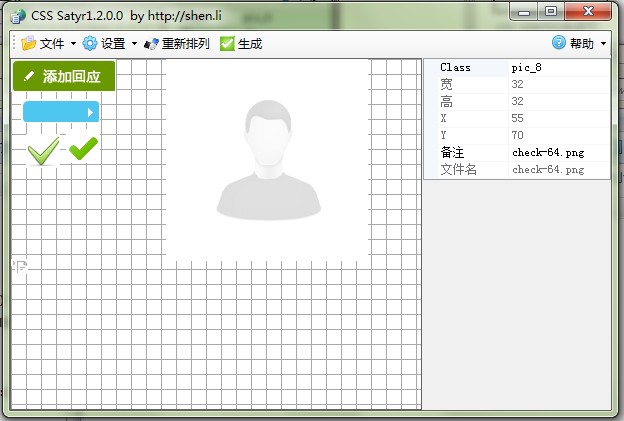
Task: Click the 设置 gear icon
Action: (90, 43)
